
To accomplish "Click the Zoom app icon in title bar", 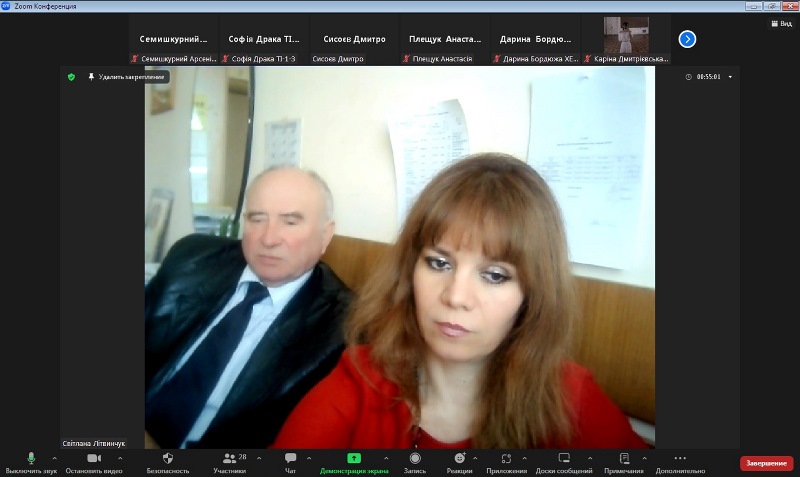I will point(6,6).
